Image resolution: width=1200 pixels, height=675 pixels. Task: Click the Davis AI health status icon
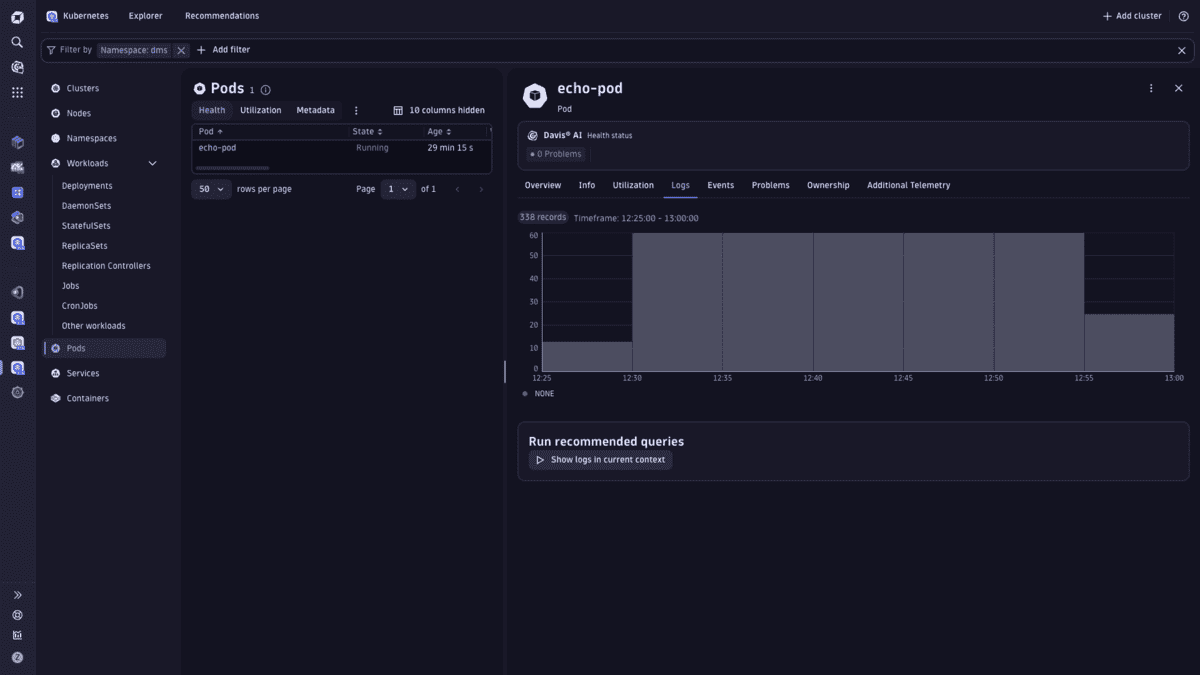click(x=530, y=134)
